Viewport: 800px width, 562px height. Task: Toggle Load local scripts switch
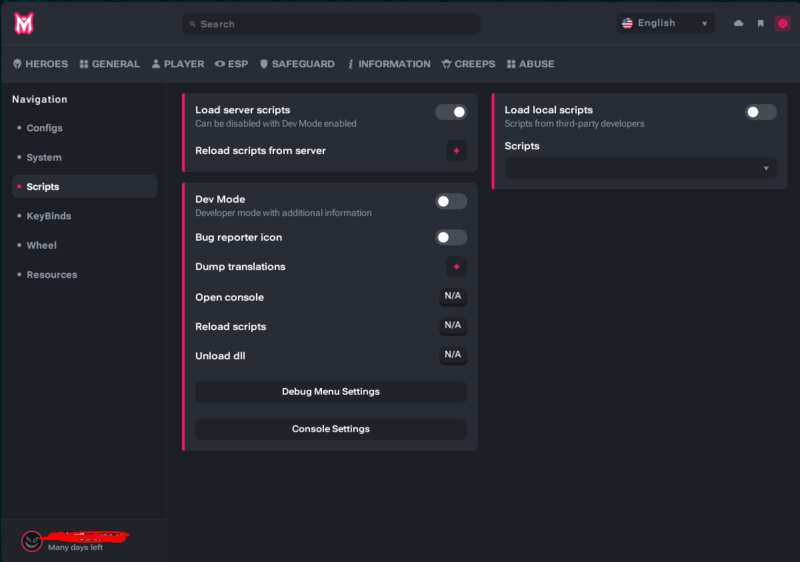point(761,112)
